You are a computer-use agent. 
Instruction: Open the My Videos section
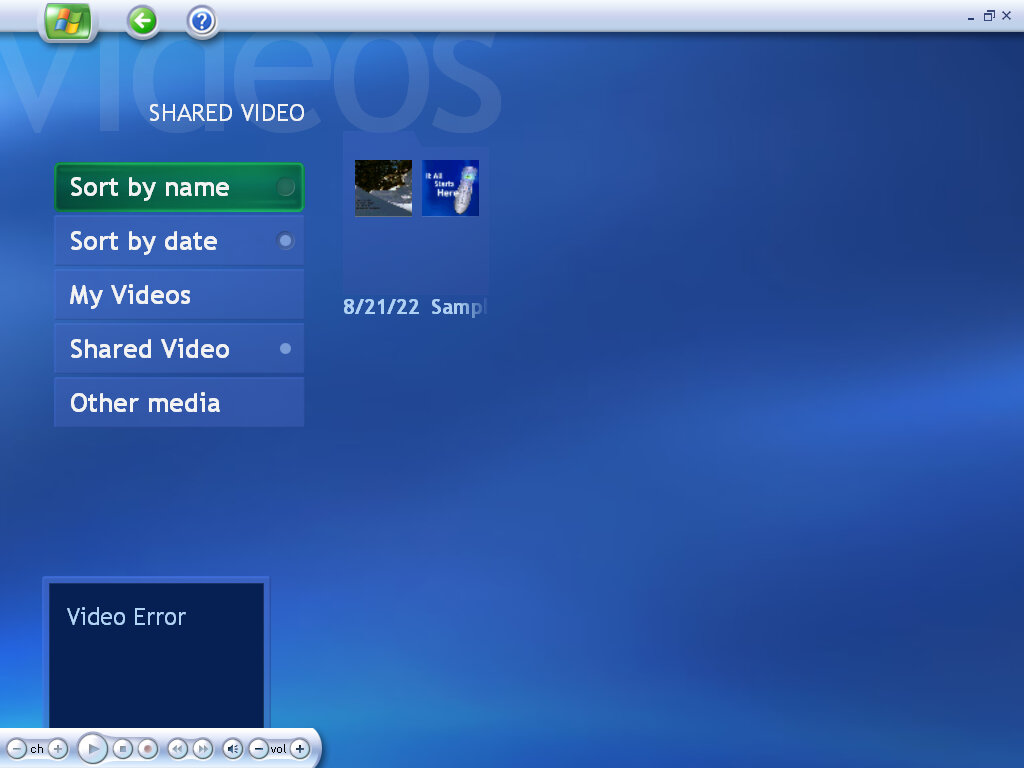click(x=178, y=295)
